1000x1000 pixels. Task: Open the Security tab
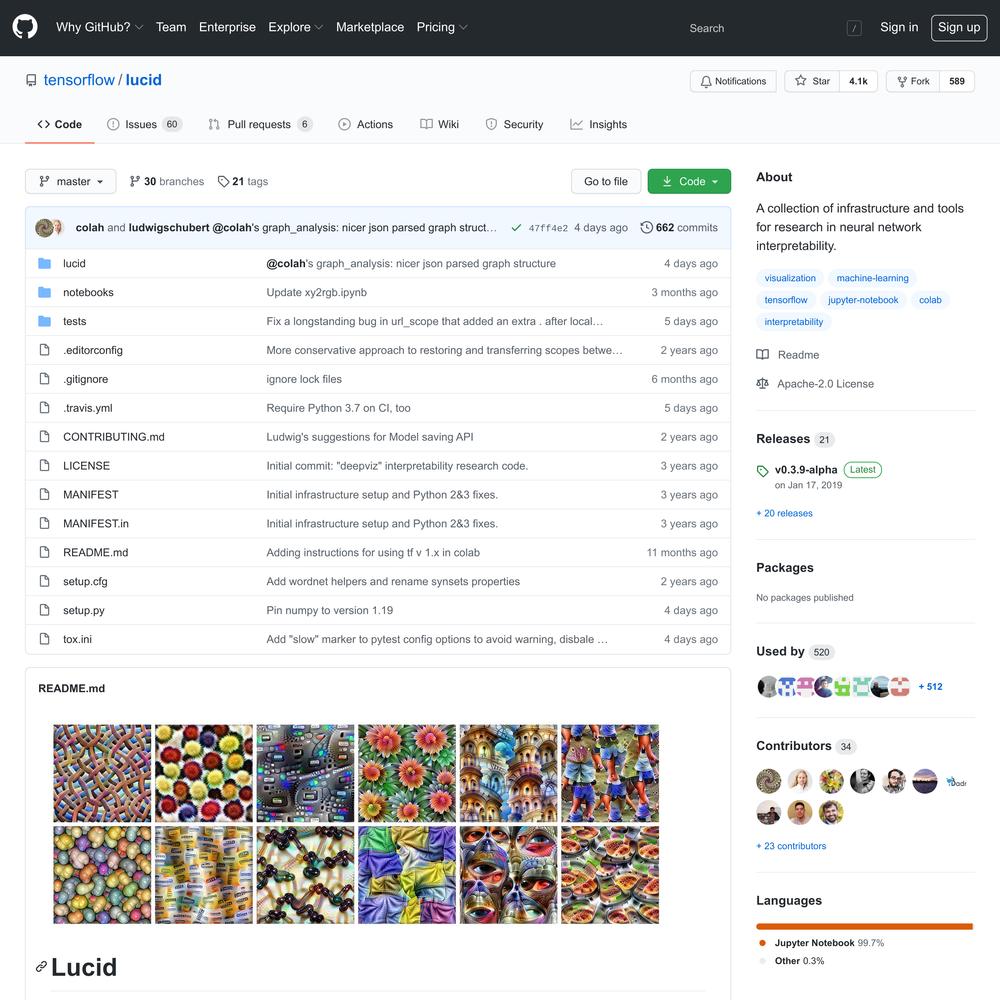[x=514, y=124]
